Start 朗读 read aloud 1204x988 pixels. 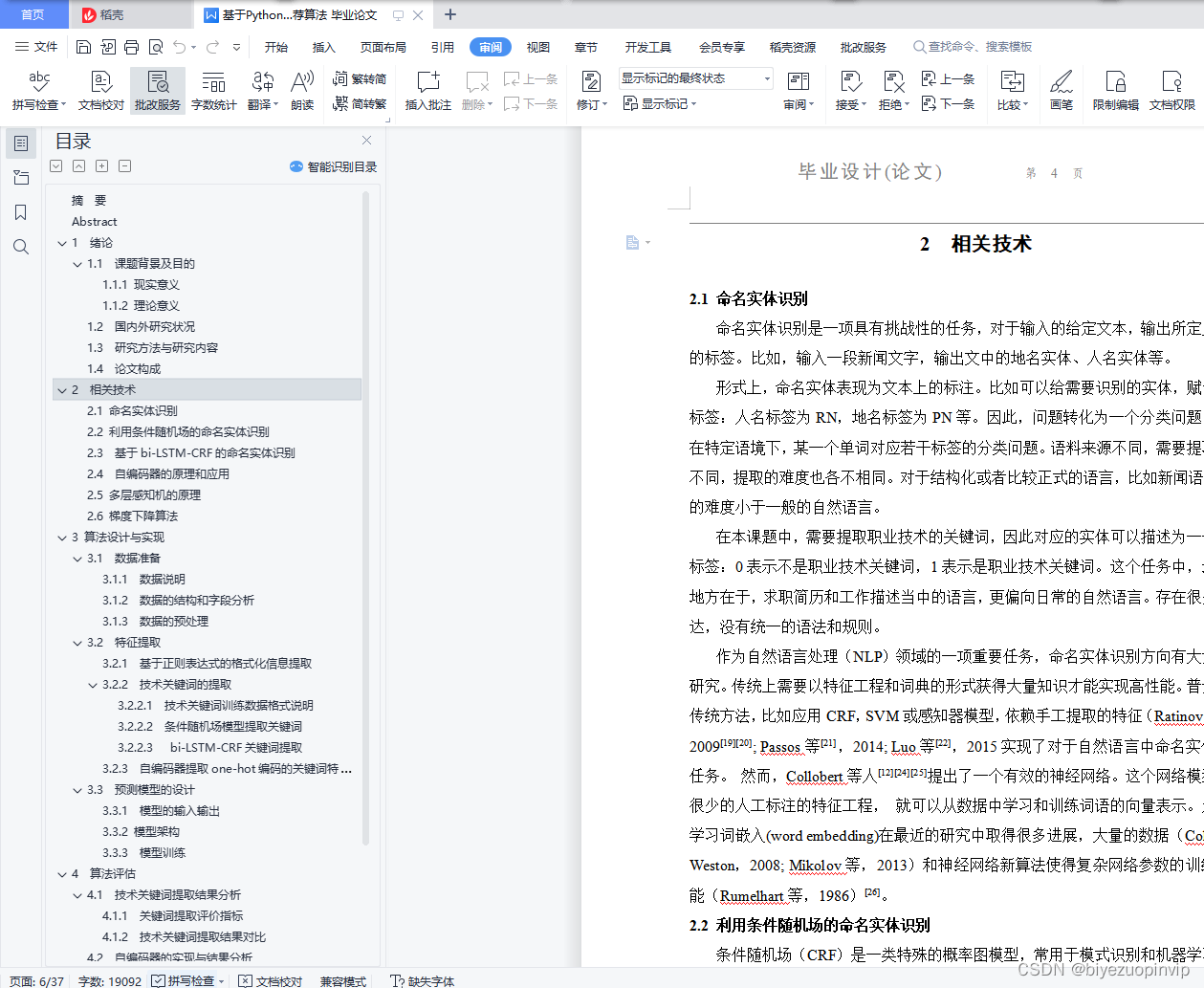tap(302, 91)
